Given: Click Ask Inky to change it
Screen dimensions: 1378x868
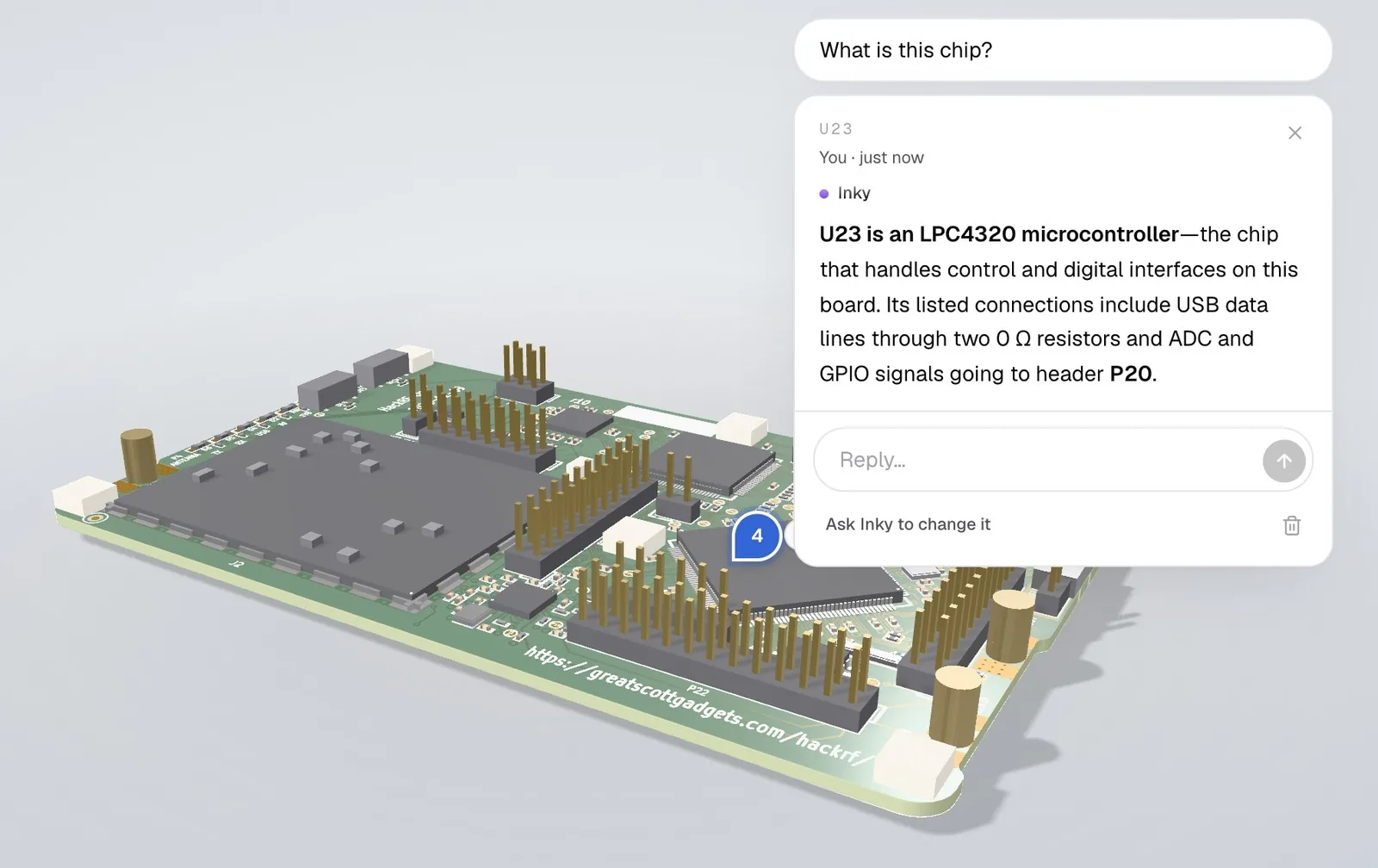Looking at the screenshot, I should (x=908, y=524).
